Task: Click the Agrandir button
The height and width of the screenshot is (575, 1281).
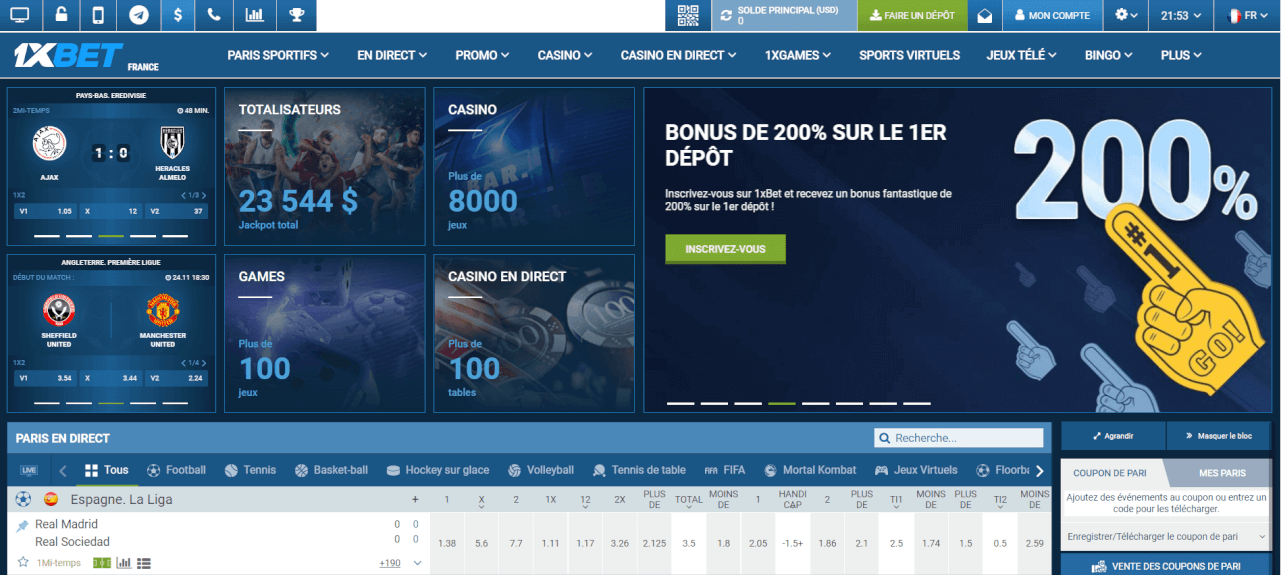Action: point(1113,436)
